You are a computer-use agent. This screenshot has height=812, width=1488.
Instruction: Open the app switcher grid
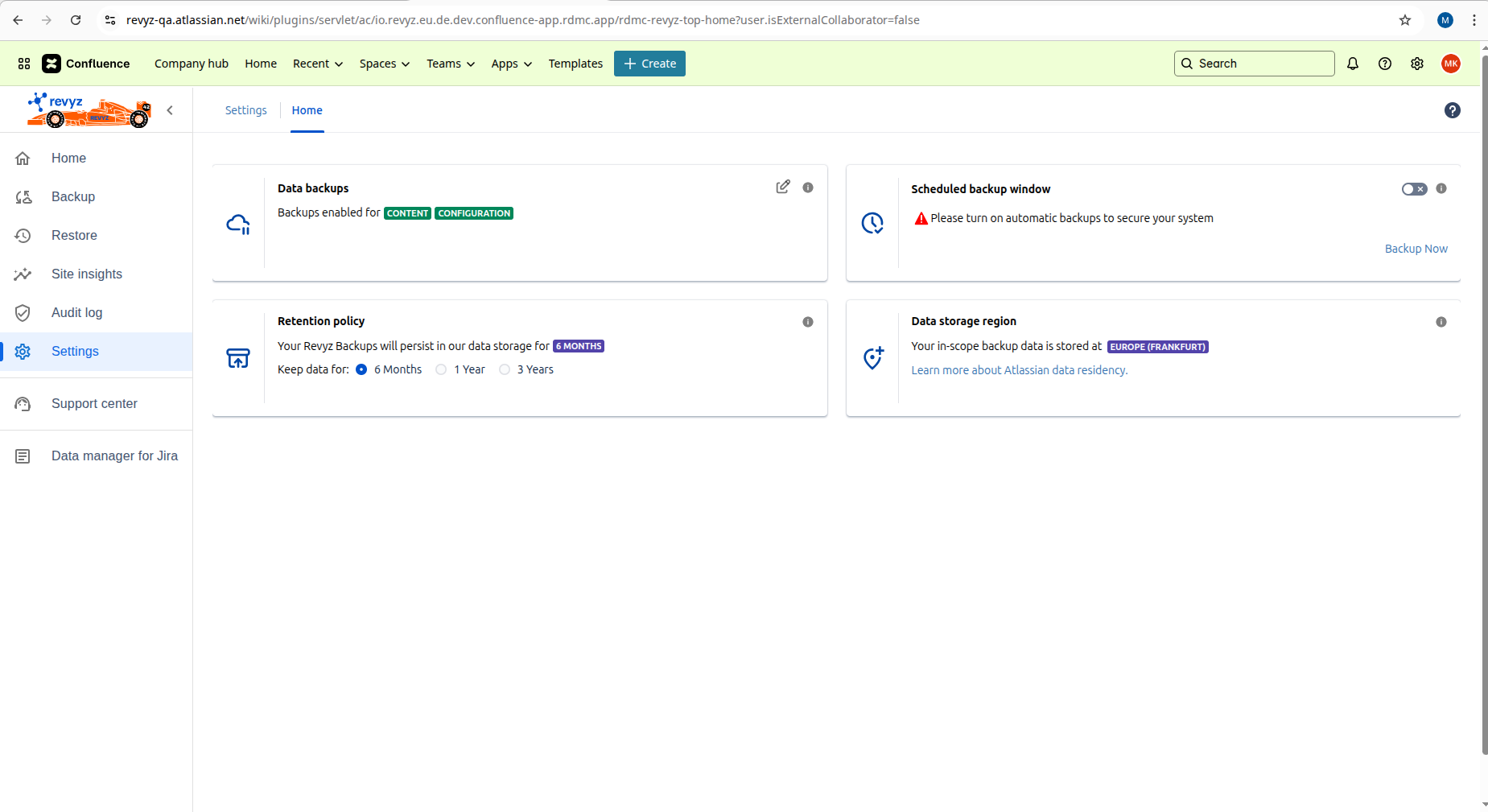(24, 64)
